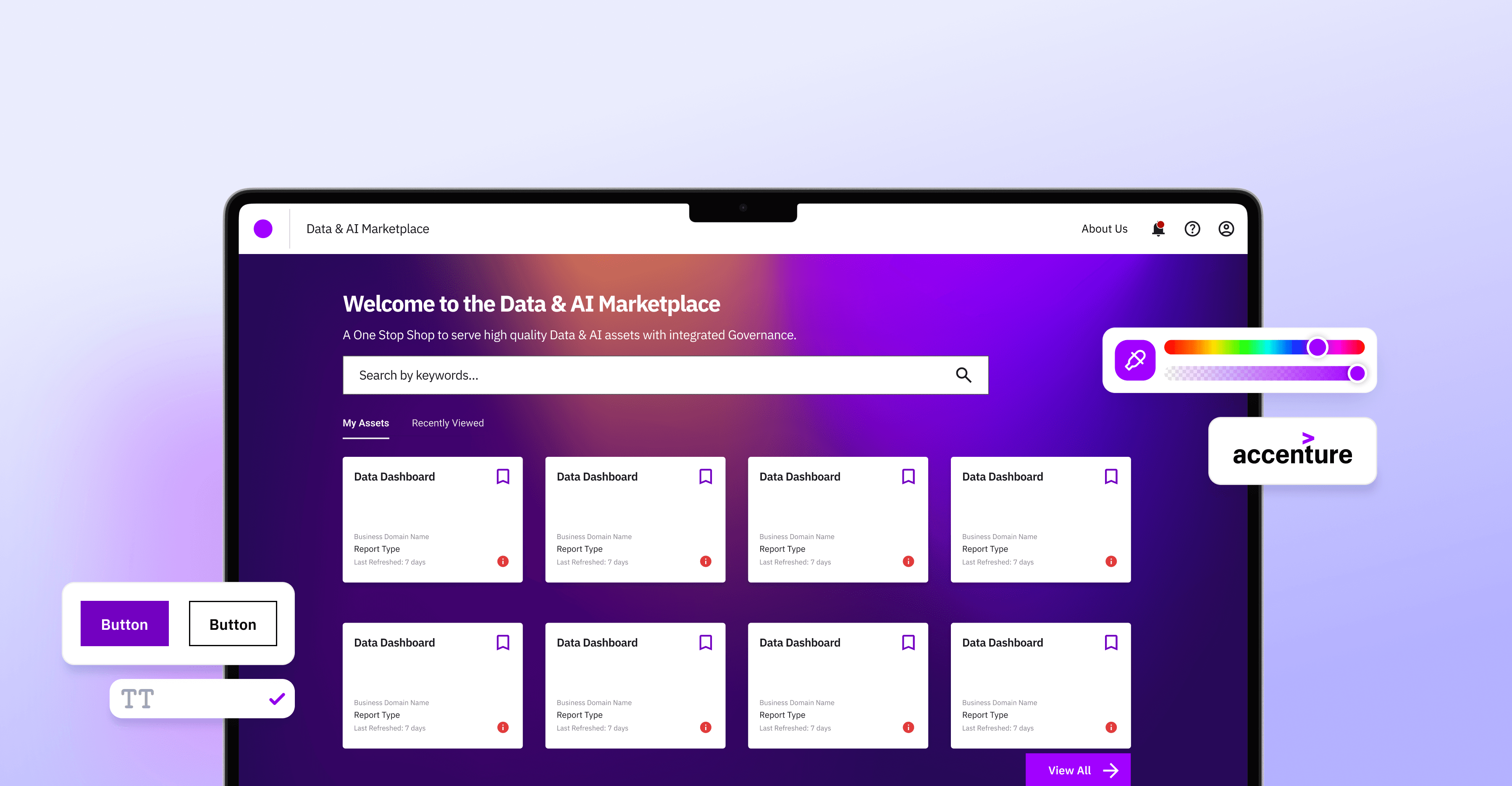Click the filled purple Button
Viewport: 1512px width, 786px height.
click(x=124, y=624)
